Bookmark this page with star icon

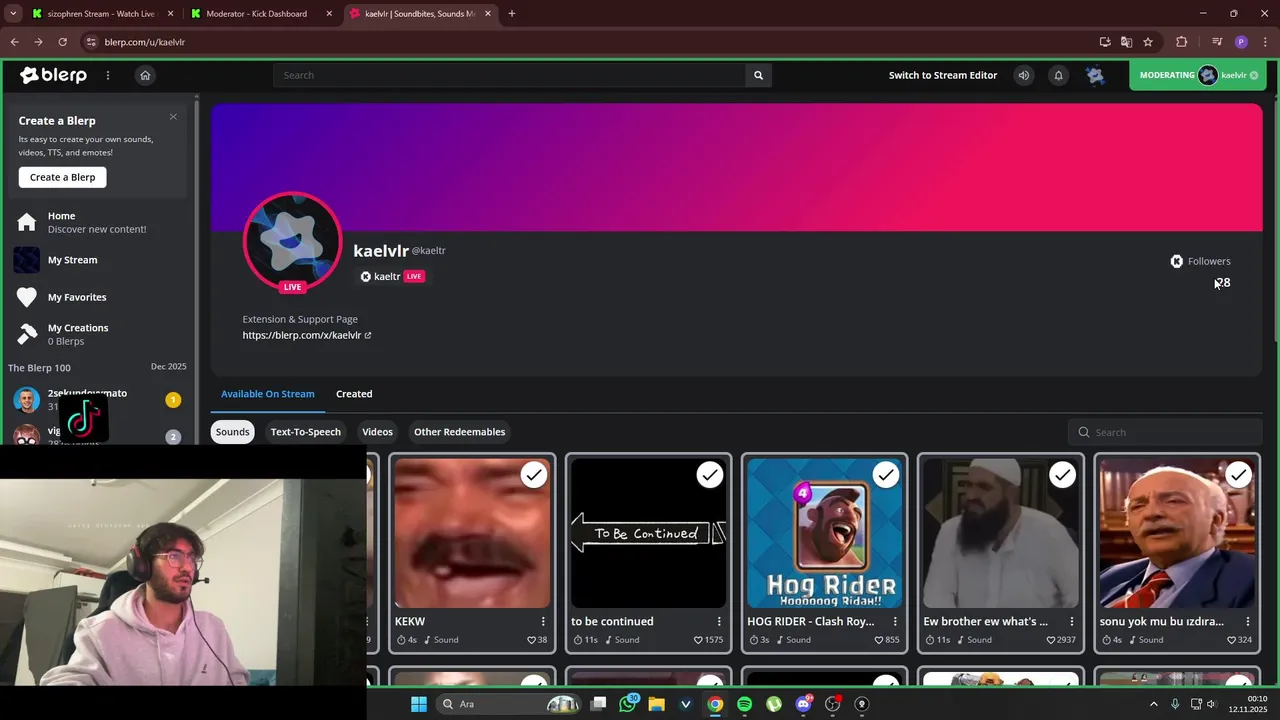coord(1148,42)
